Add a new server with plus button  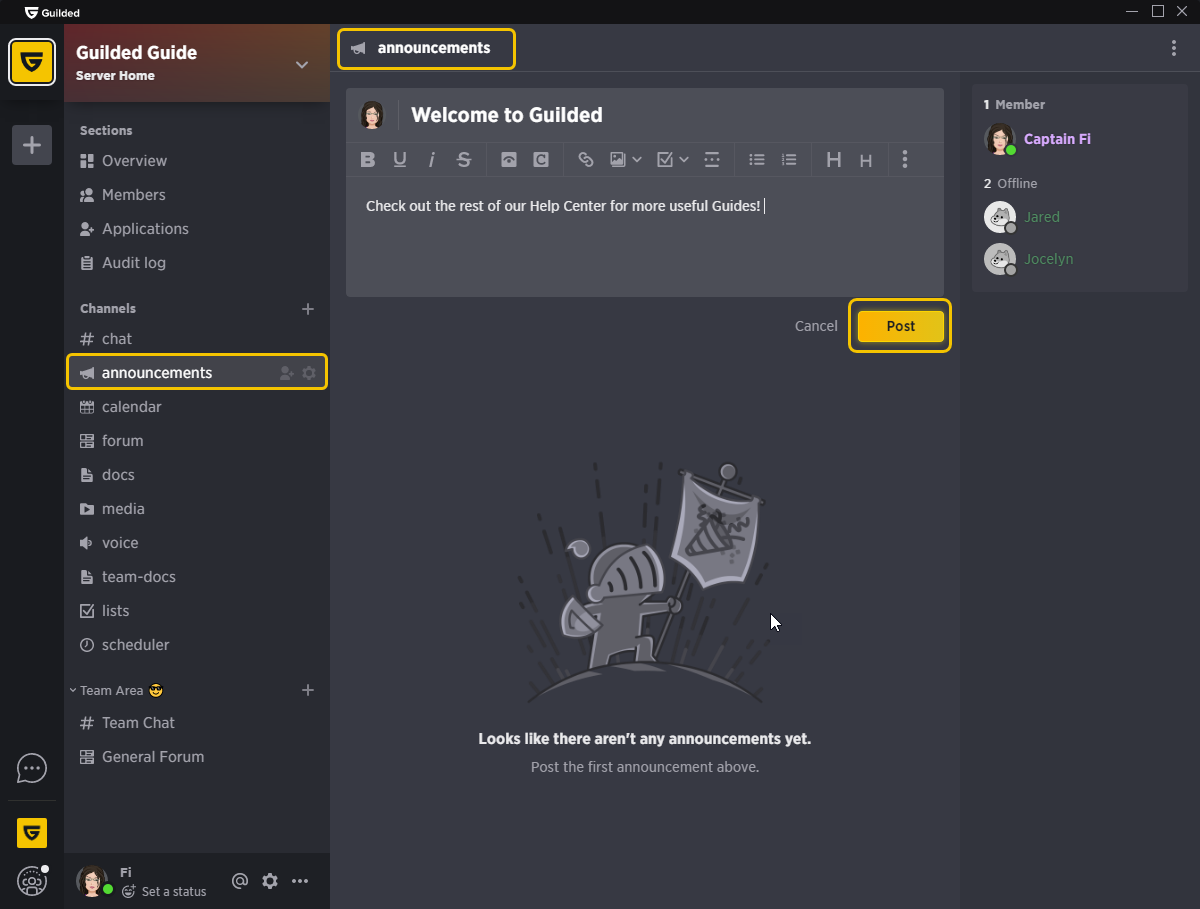tap(32, 145)
